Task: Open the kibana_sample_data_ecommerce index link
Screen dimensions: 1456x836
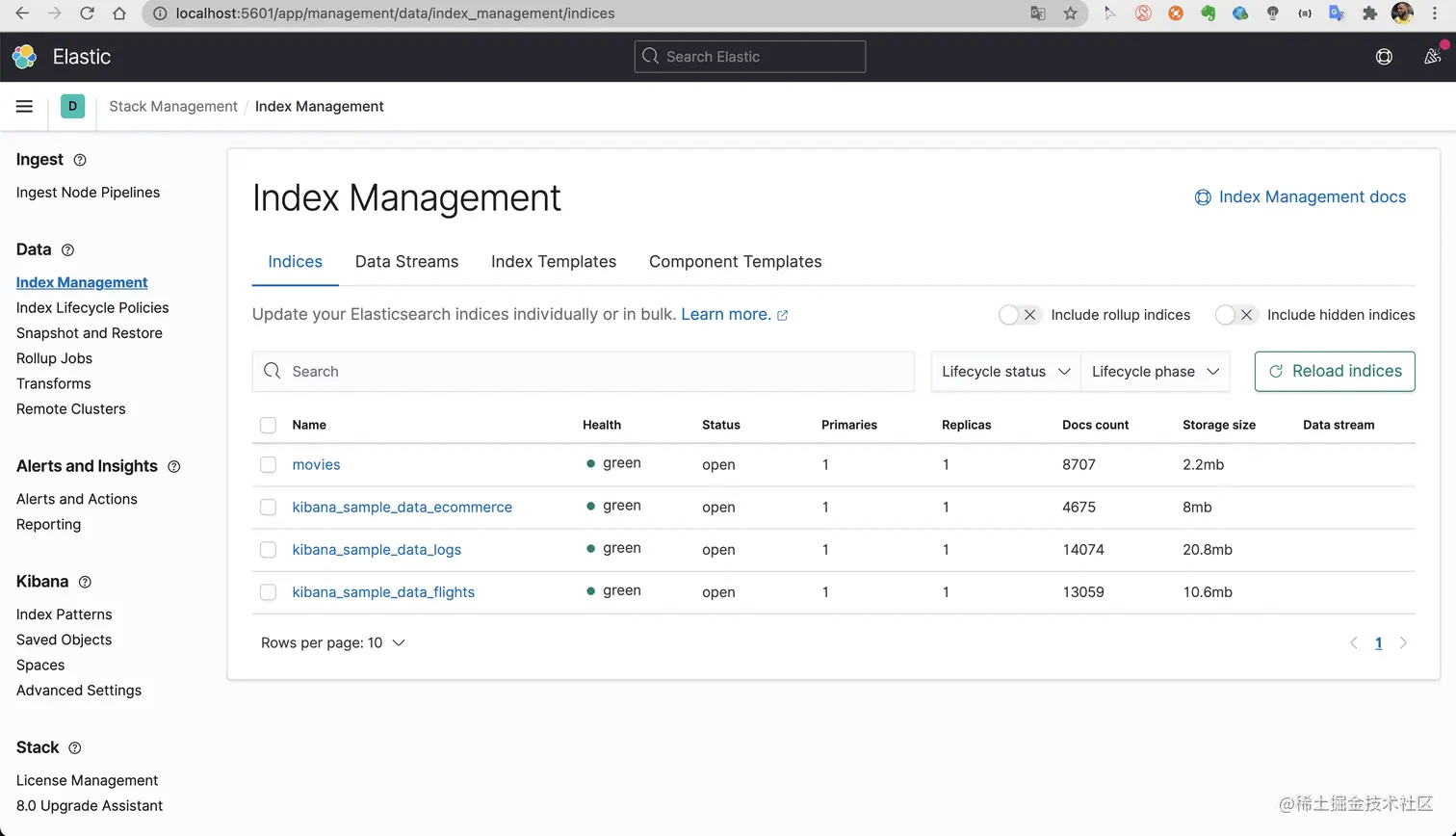Action: tap(402, 508)
